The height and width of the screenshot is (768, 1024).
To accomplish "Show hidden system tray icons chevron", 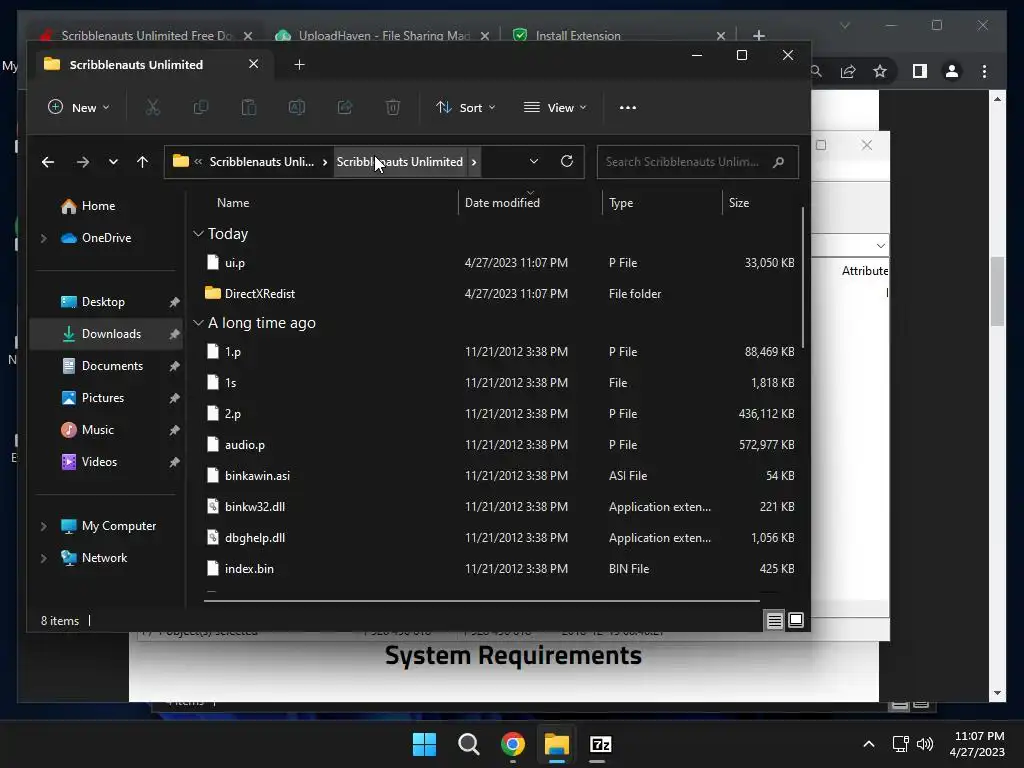I will [869, 744].
